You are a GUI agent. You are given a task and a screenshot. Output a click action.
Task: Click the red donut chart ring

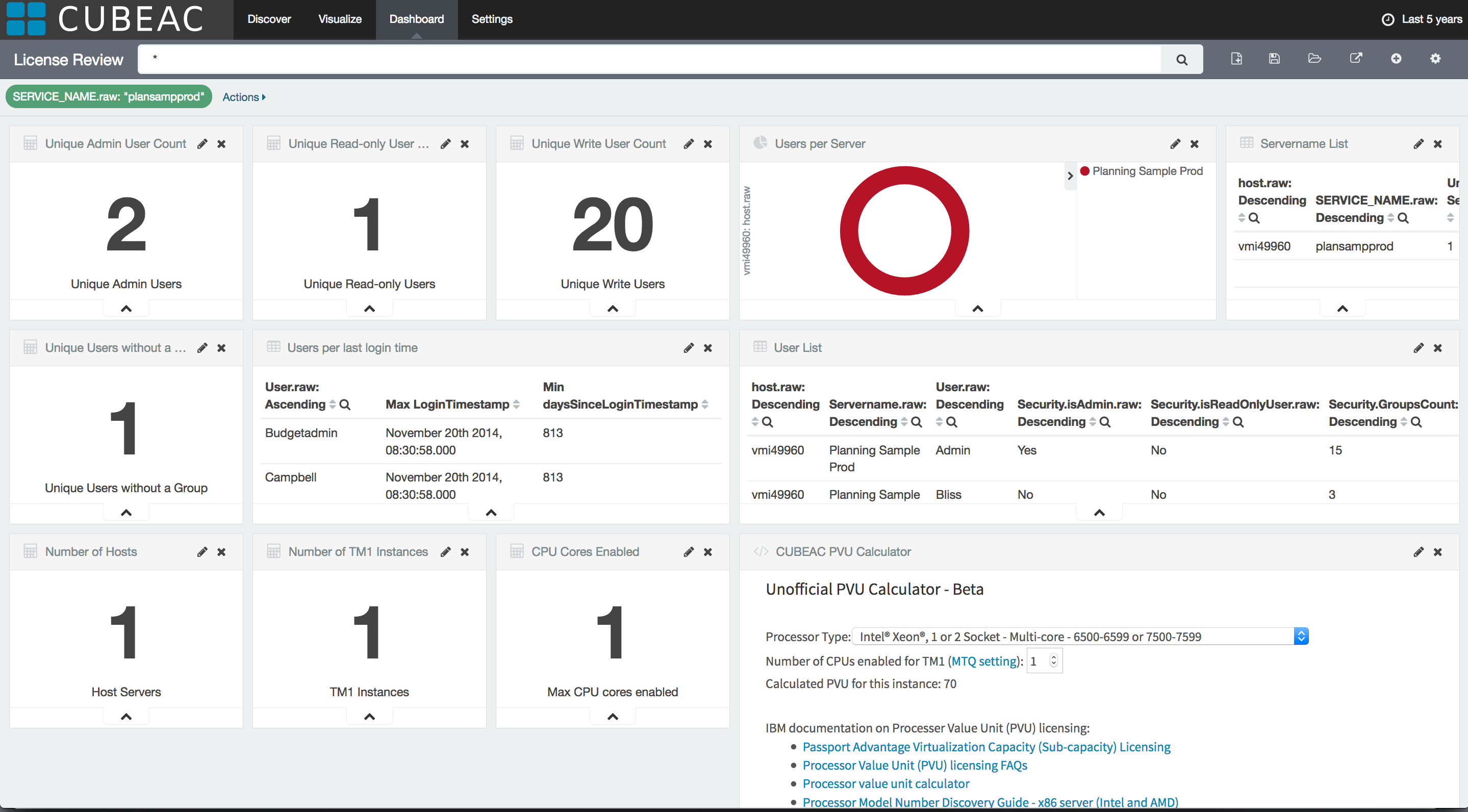click(849, 231)
